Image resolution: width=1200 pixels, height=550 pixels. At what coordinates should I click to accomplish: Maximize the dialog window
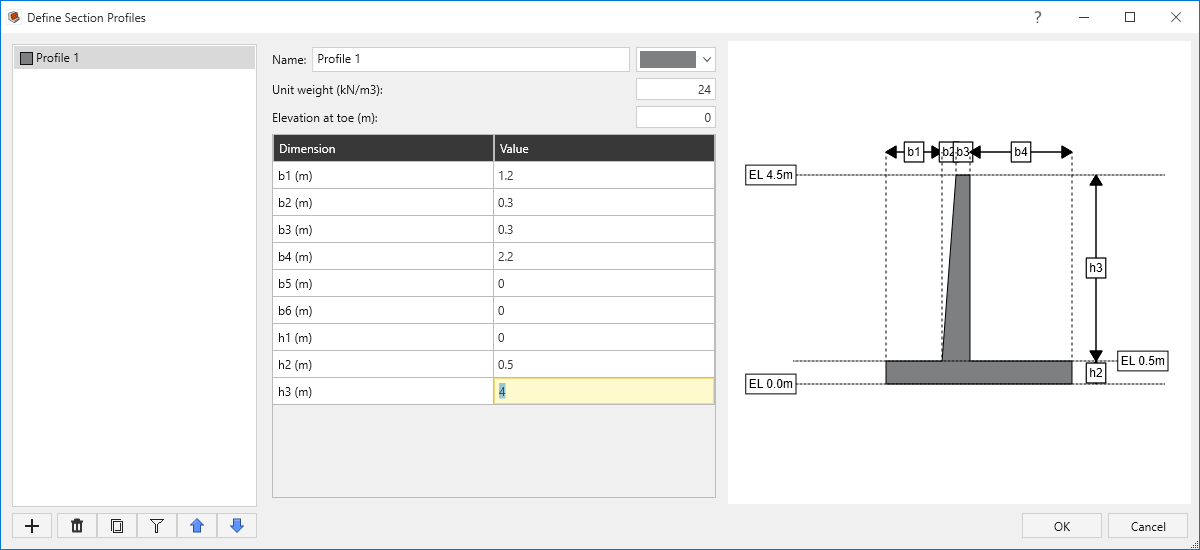pos(1130,17)
